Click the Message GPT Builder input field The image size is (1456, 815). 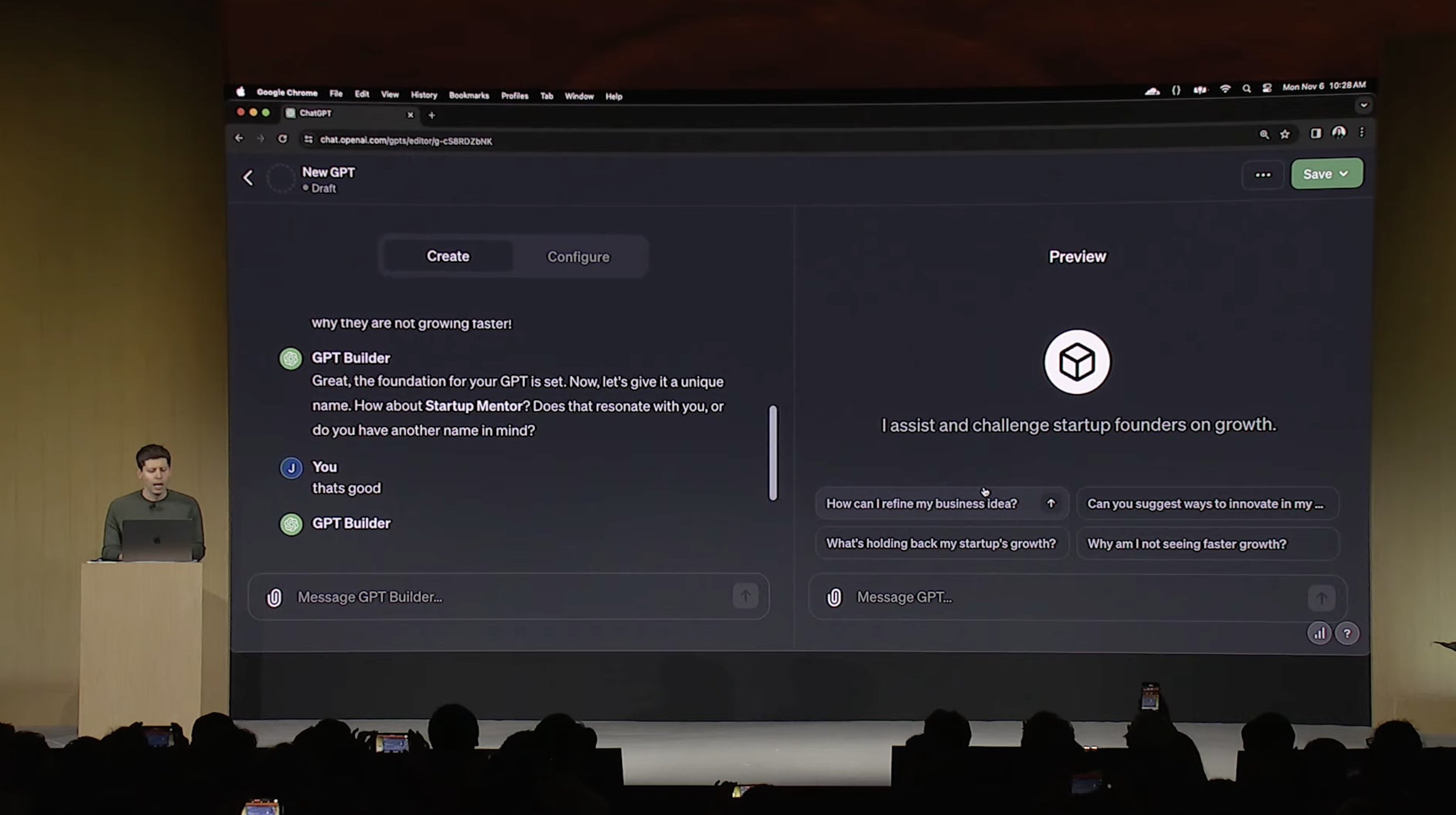point(509,597)
